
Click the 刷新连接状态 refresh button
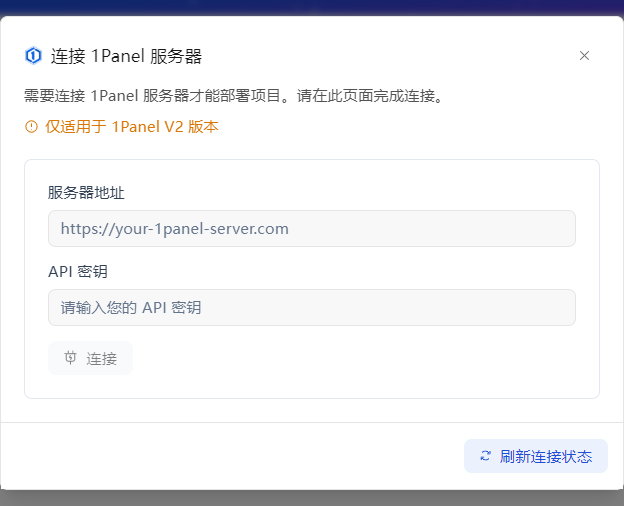[x=536, y=456]
